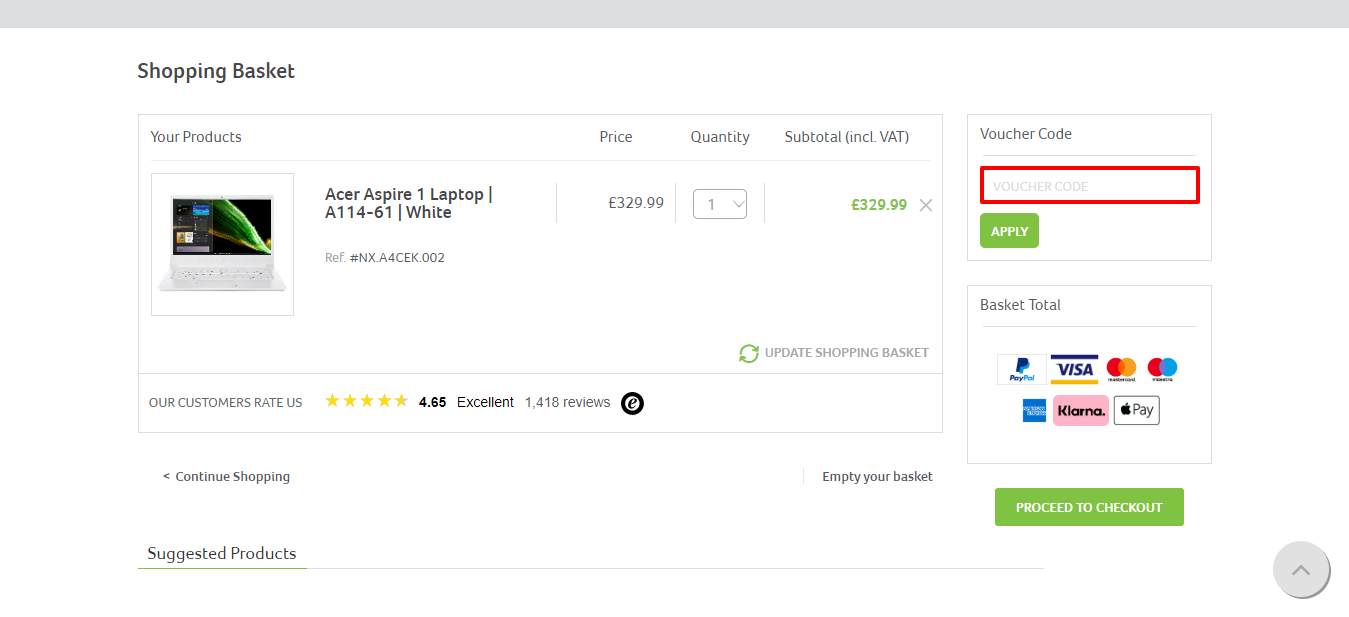1349x617 pixels.
Task: Click the Apple Pay icon
Action: 1136,410
